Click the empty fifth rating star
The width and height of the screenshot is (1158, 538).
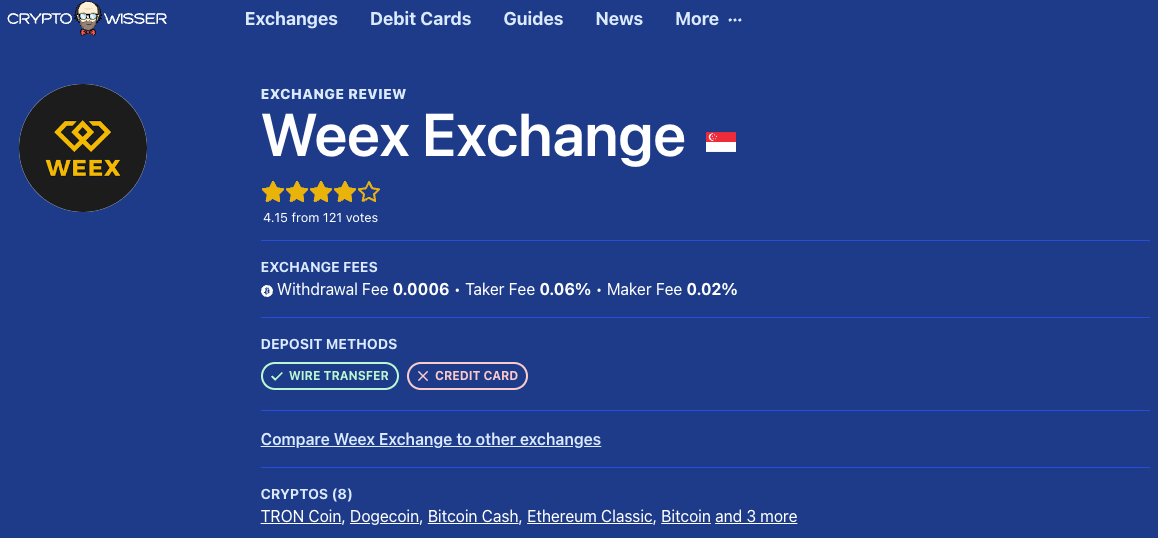coord(369,193)
